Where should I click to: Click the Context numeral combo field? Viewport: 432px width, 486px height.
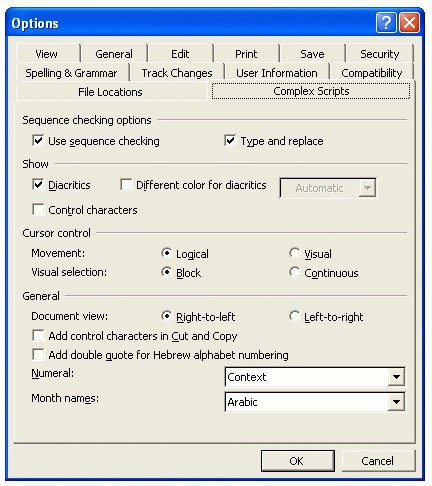tap(315, 377)
